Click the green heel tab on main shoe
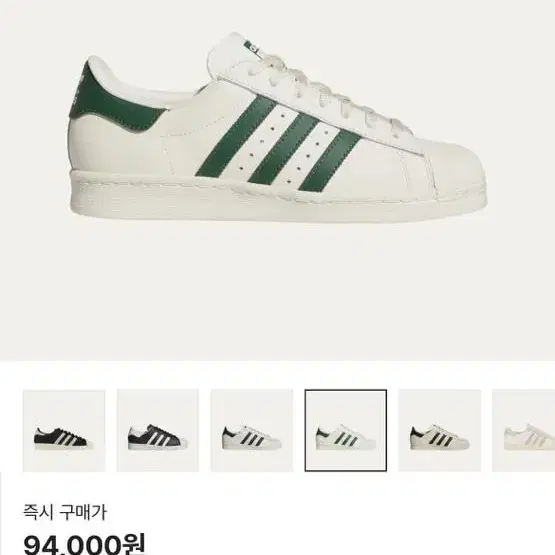Image resolution: width=555 pixels, height=555 pixels. (106, 103)
